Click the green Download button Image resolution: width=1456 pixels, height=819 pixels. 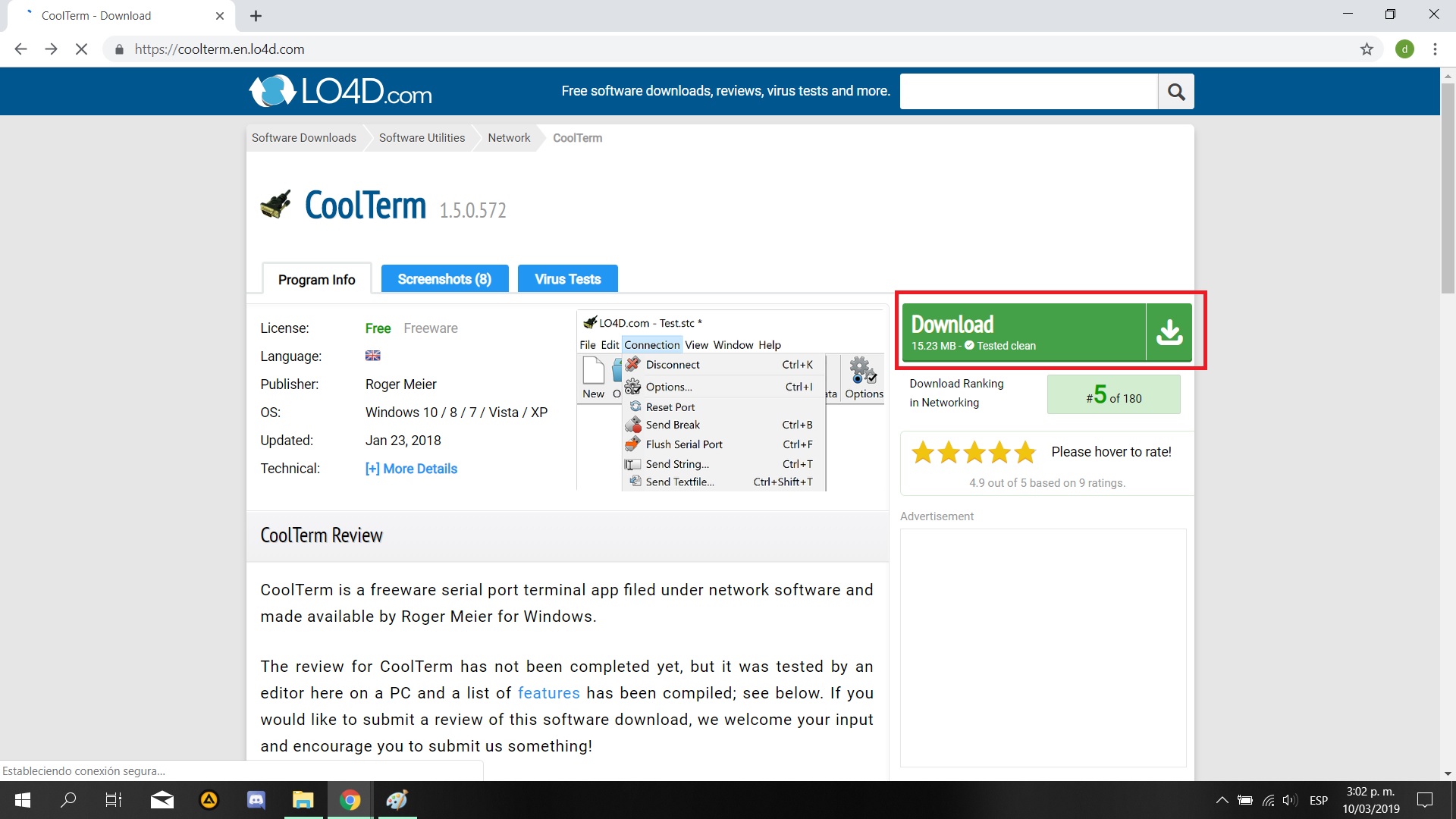click(1024, 332)
